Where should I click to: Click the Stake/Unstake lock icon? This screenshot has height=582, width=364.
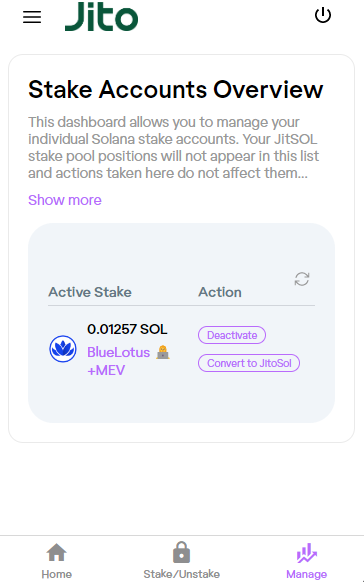pos(181,552)
